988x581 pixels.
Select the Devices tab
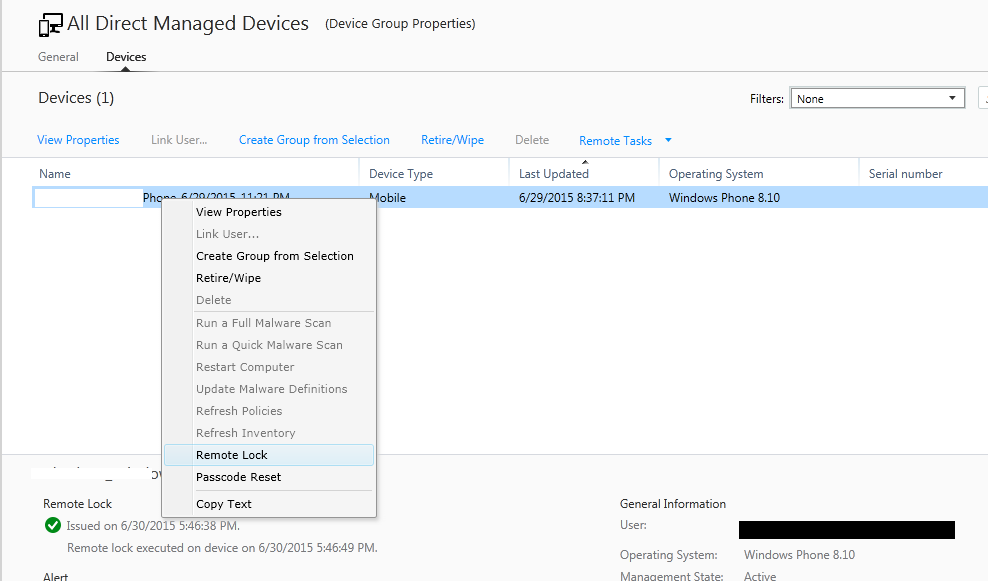pos(125,57)
